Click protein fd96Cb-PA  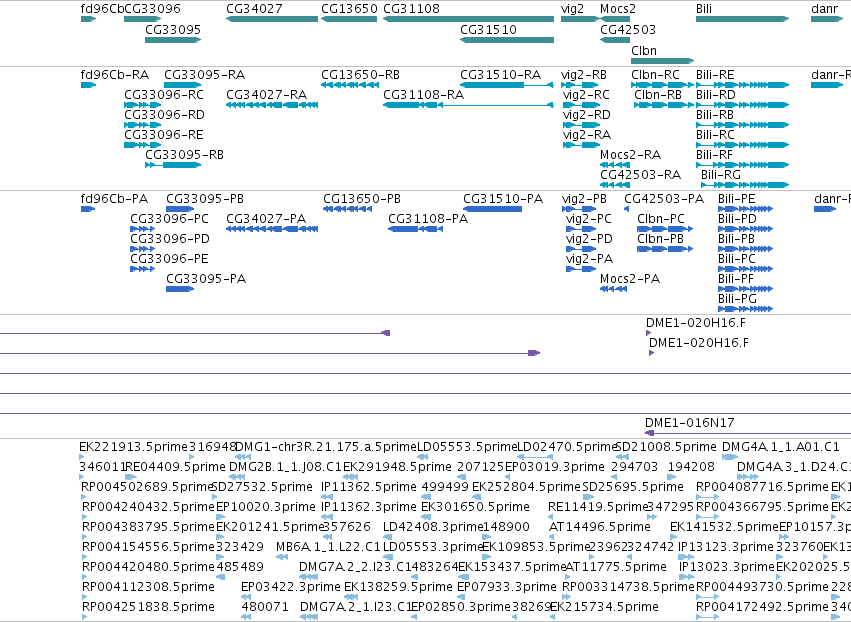(114, 199)
